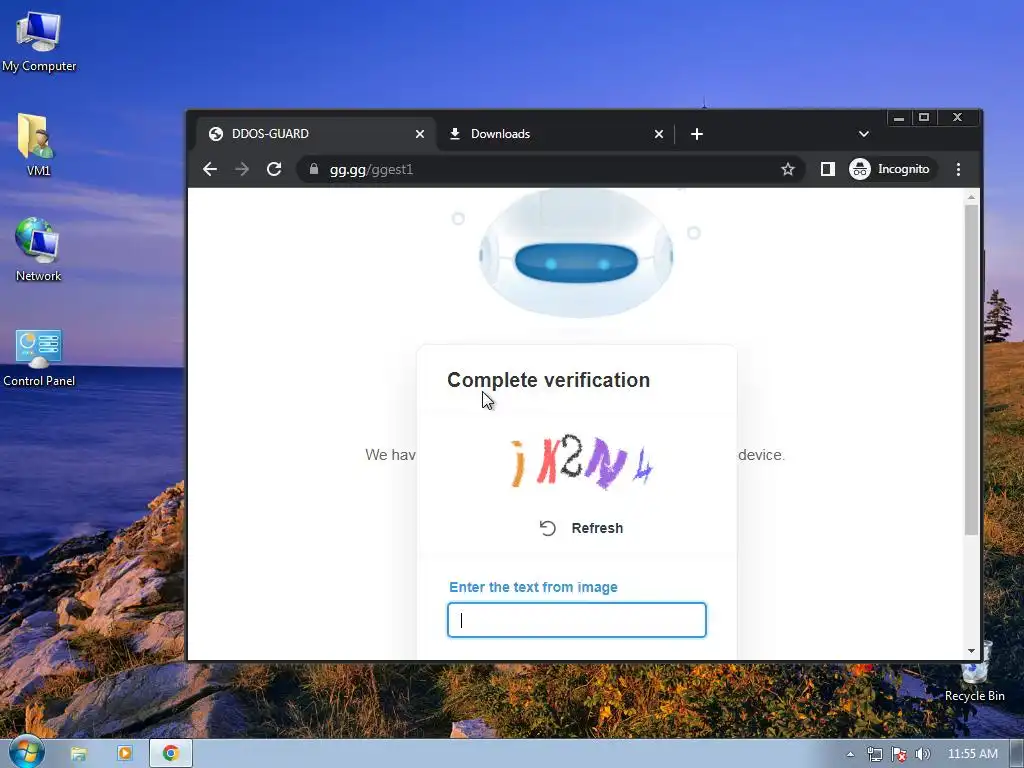The width and height of the screenshot is (1024, 768).
Task: Open a new tab with plus button
Action: (x=697, y=134)
